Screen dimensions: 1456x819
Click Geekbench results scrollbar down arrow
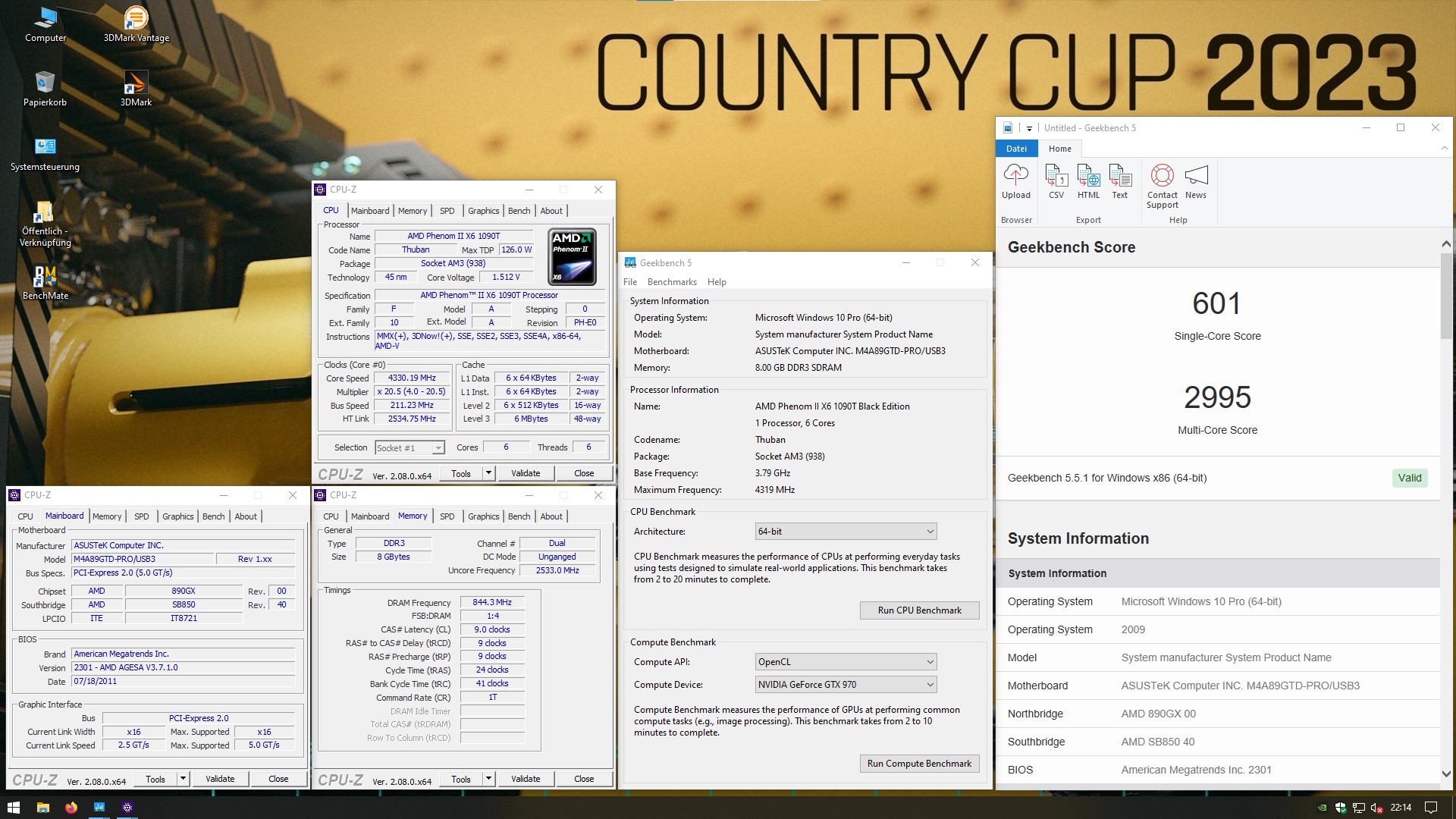click(1446, 774)
